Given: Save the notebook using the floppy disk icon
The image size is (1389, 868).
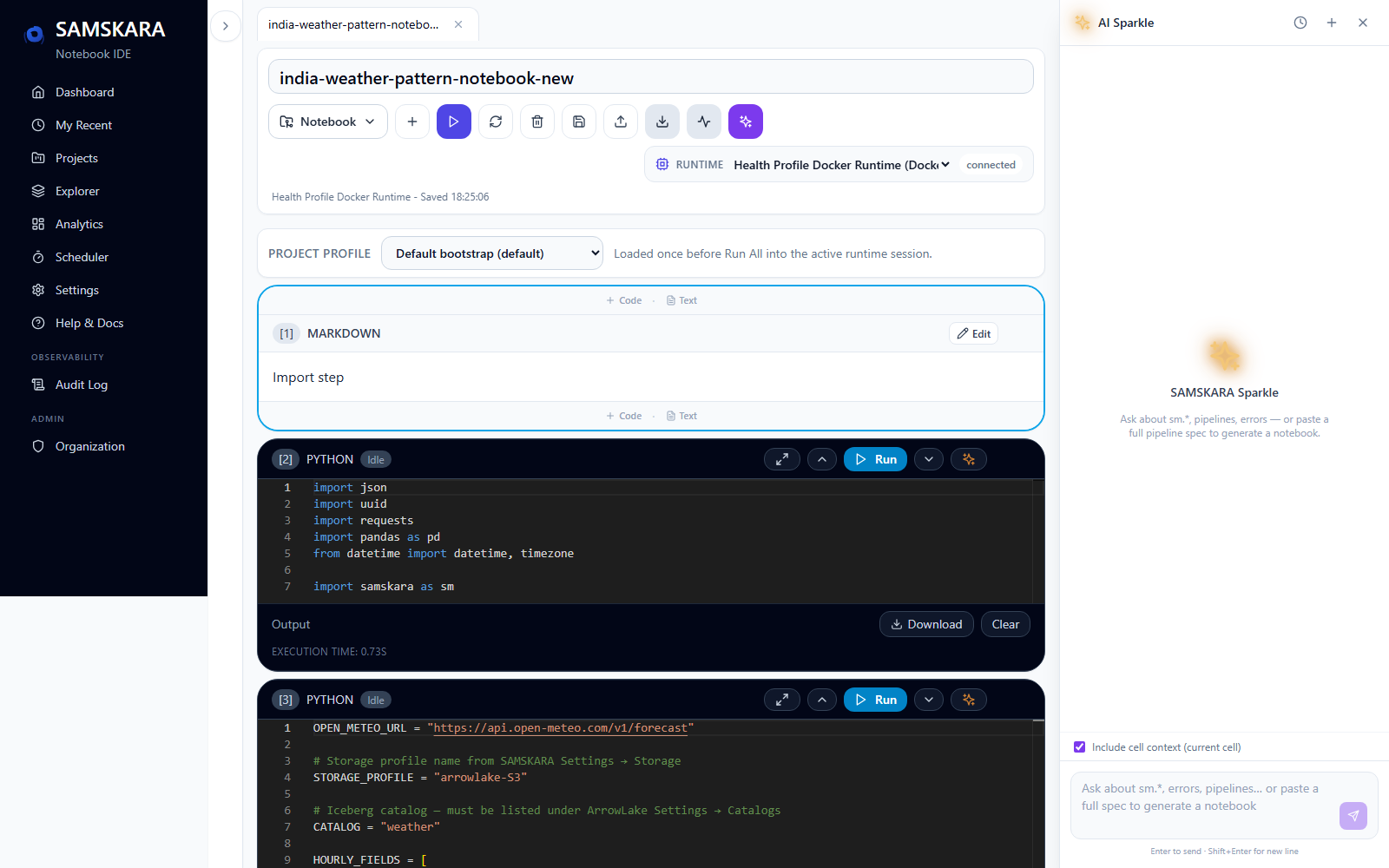Looking at the screenshot, I should pos(579,122).
